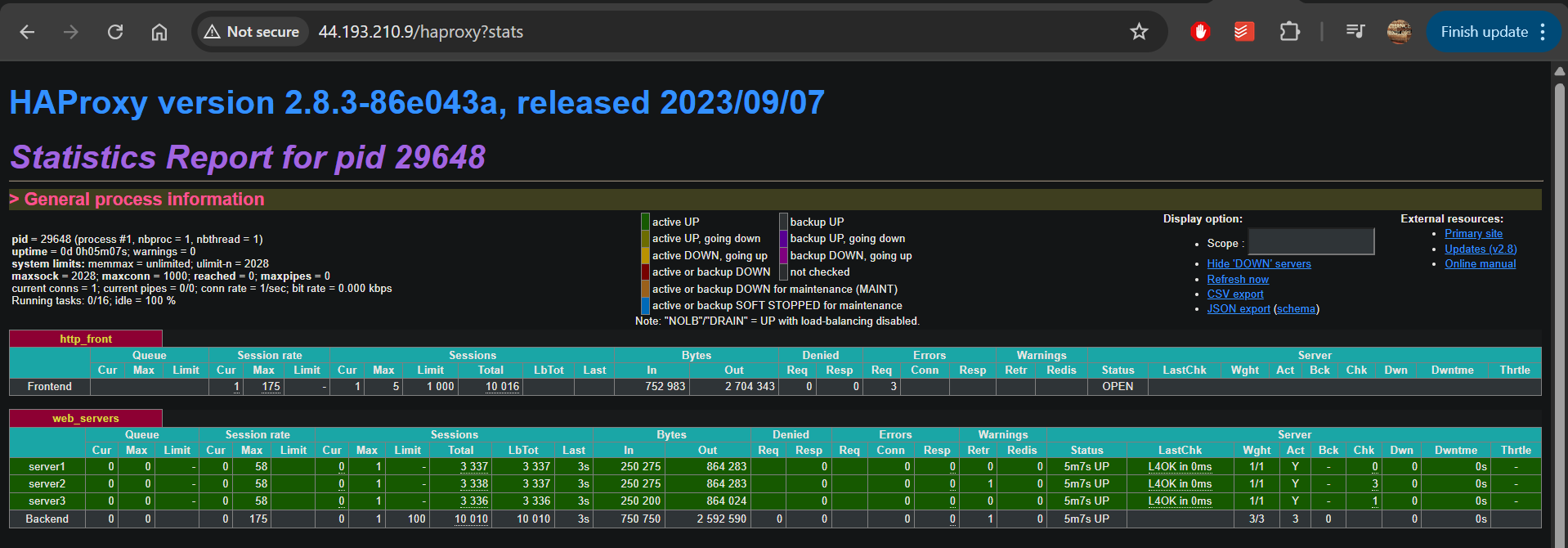This screenshot has height=548, width=1568.
Task: Reload the HAProxy stats page
Action: tap(115, 32)
